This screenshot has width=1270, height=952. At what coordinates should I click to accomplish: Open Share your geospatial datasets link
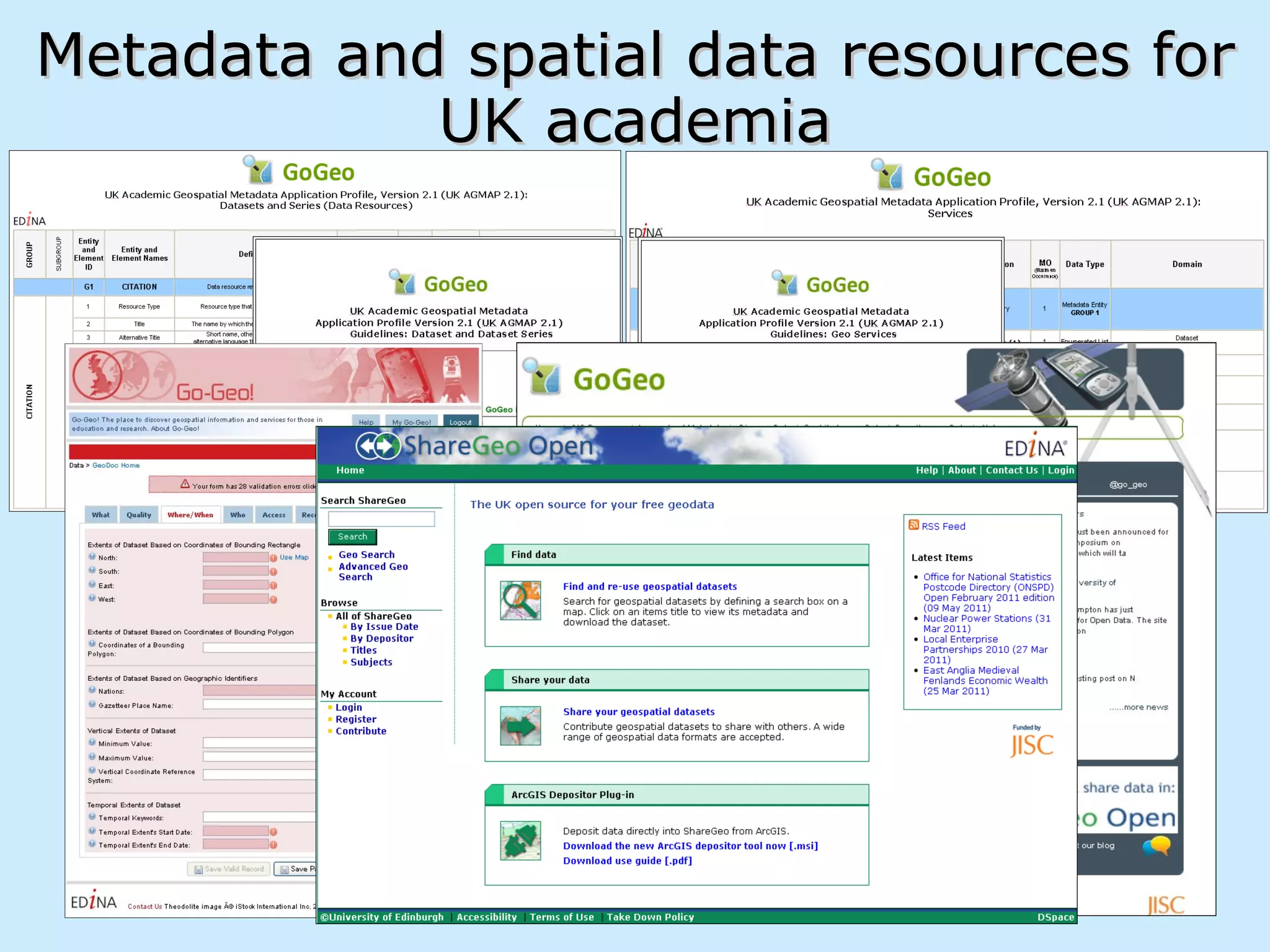pyautogui.click(x=639, y=712)
